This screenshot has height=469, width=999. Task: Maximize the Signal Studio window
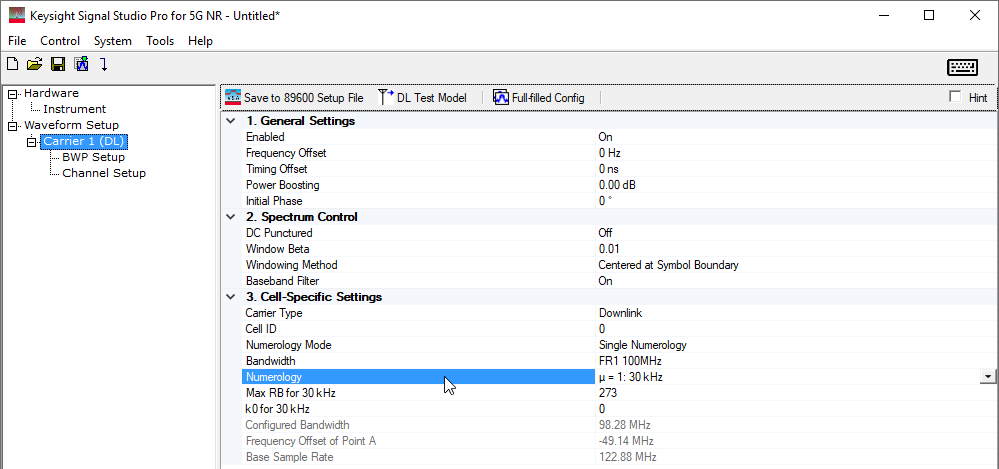pos(929,15)
